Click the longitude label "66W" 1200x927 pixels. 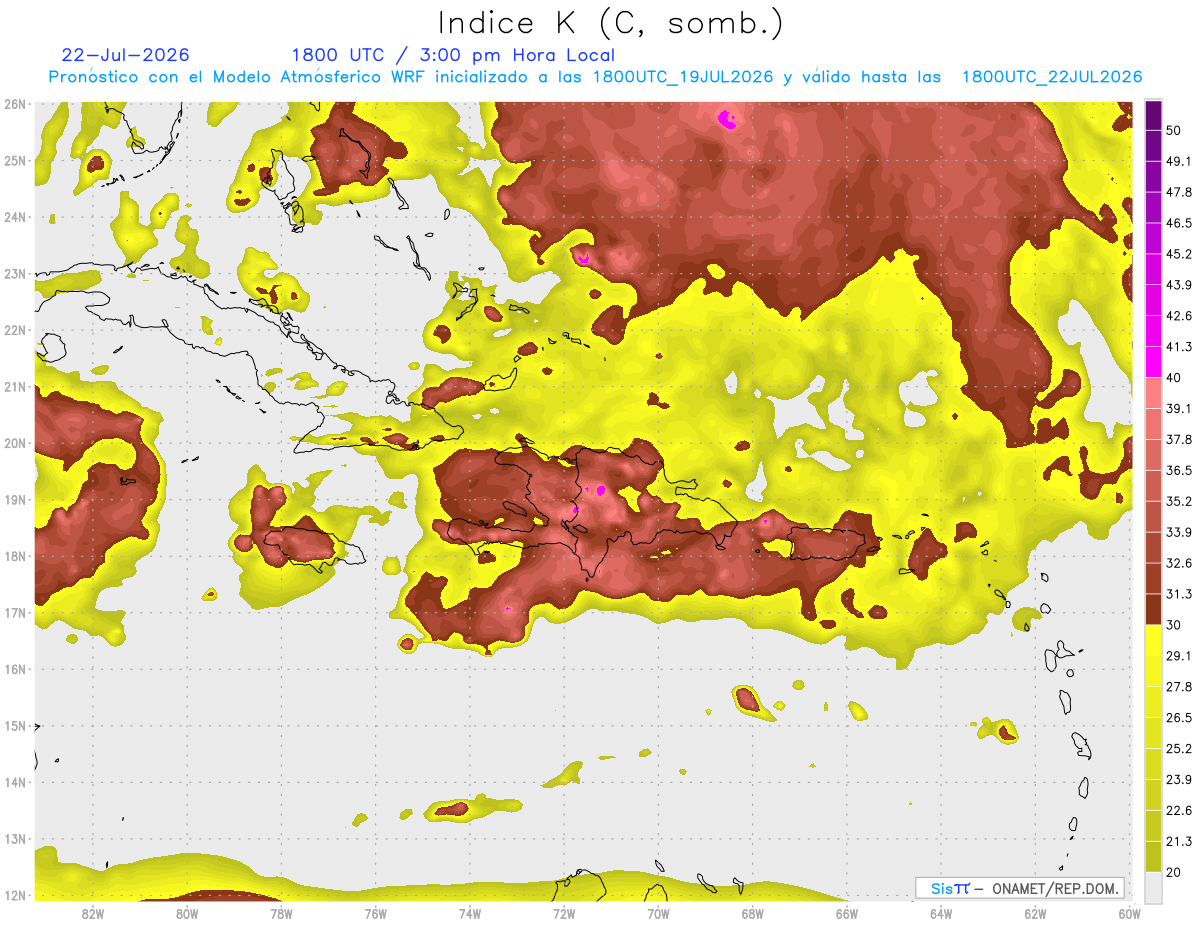[x=846, y=913]
